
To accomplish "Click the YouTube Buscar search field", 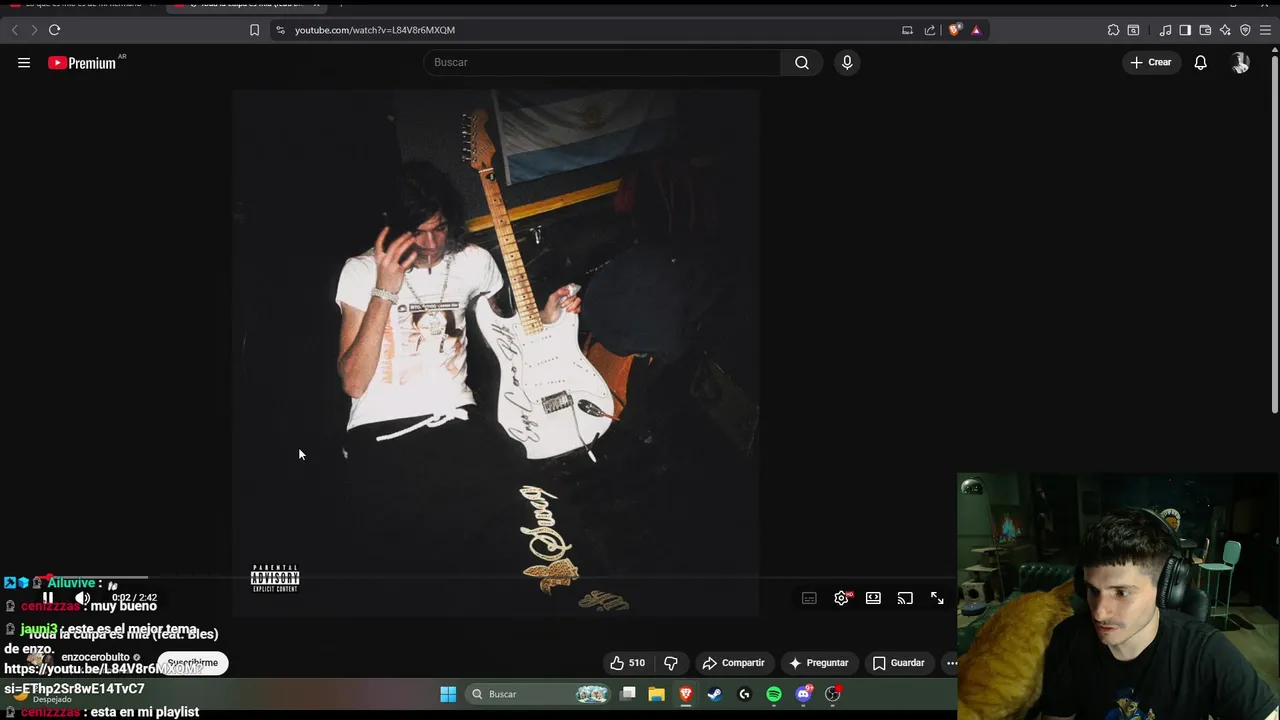I will click(x=603, y=62).
